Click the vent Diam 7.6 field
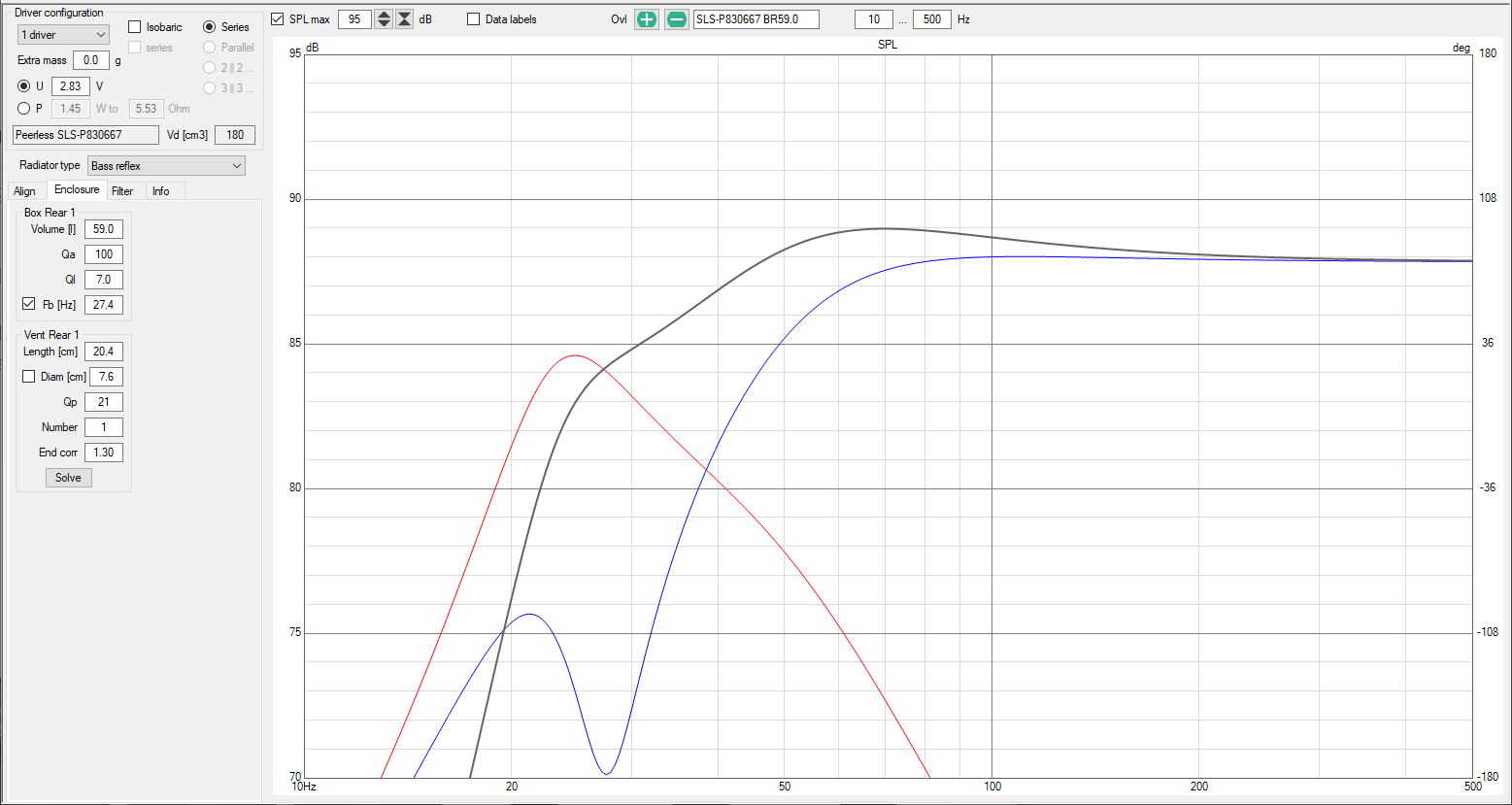This screenshot has width=1512, height=805. pos(107,377)
